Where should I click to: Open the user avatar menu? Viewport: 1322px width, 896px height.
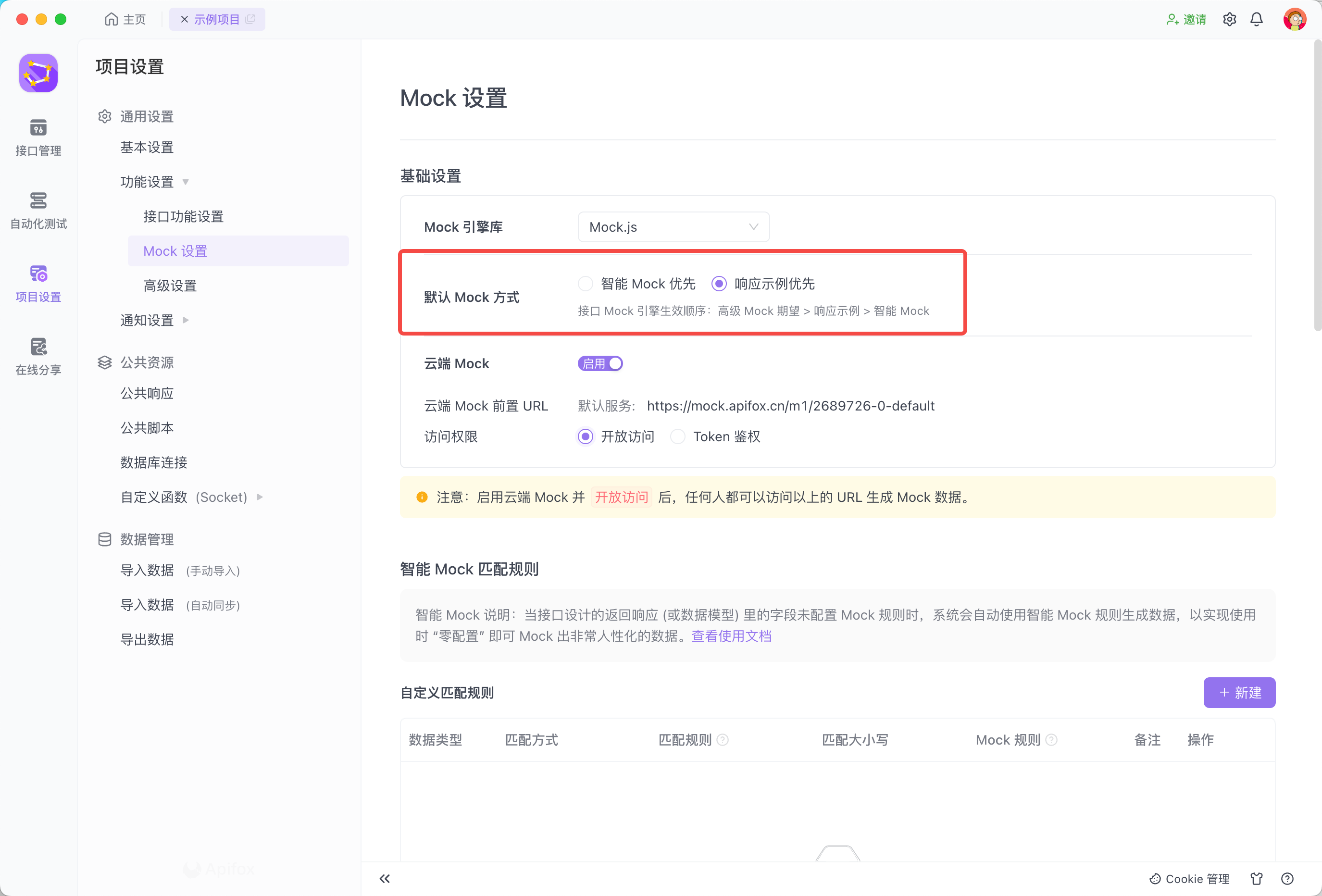(x=1294, y=19)
